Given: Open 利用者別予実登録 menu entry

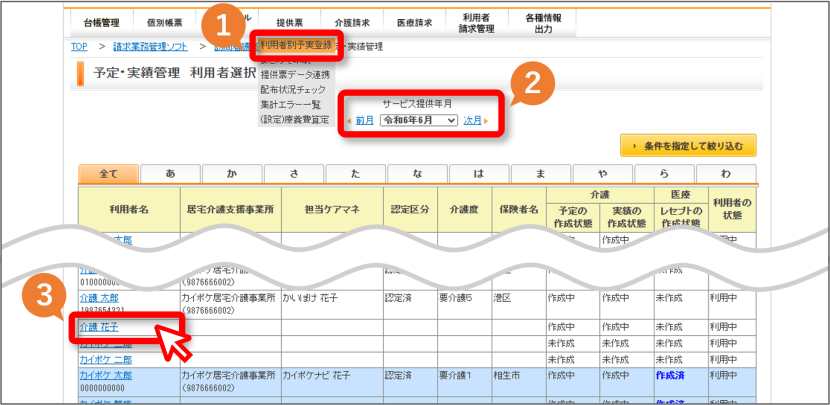Looking at the screenshot, I should click(x=296, y=45).
